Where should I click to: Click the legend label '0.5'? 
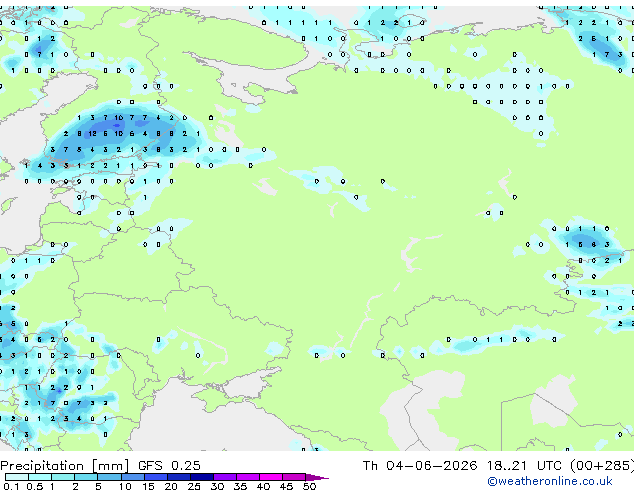[35, 486]
